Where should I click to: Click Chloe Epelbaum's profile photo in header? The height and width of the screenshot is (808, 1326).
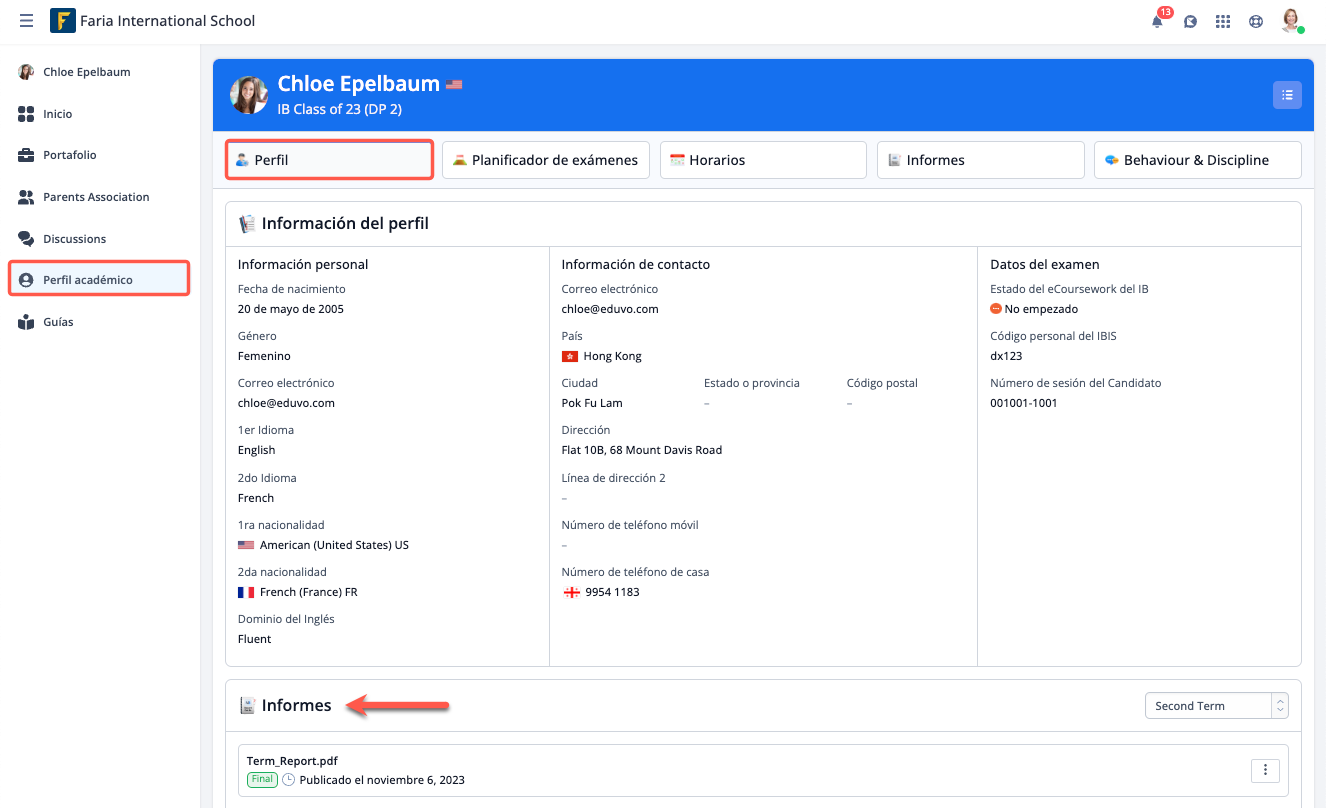(249, 95)
